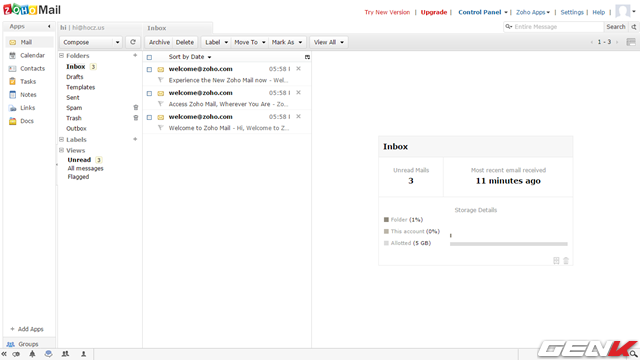Click the refresh mail icon
The image size is (640, 360).
point(133,42)
